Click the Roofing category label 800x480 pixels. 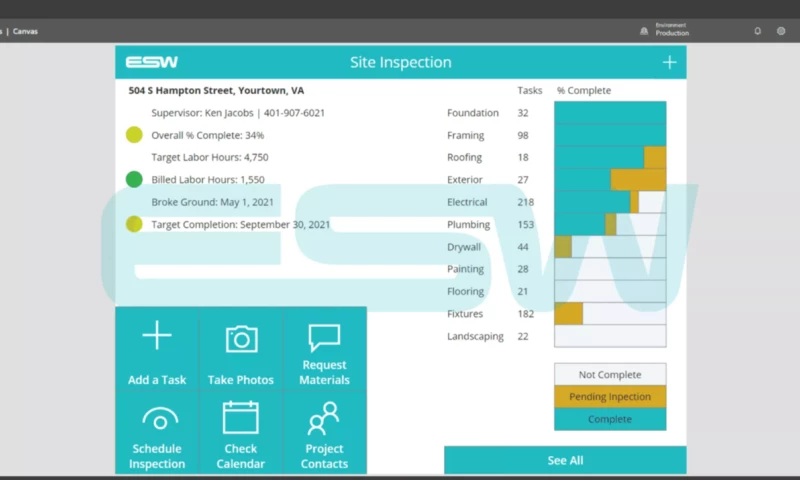pyautogui.click(x=464, y=157)
